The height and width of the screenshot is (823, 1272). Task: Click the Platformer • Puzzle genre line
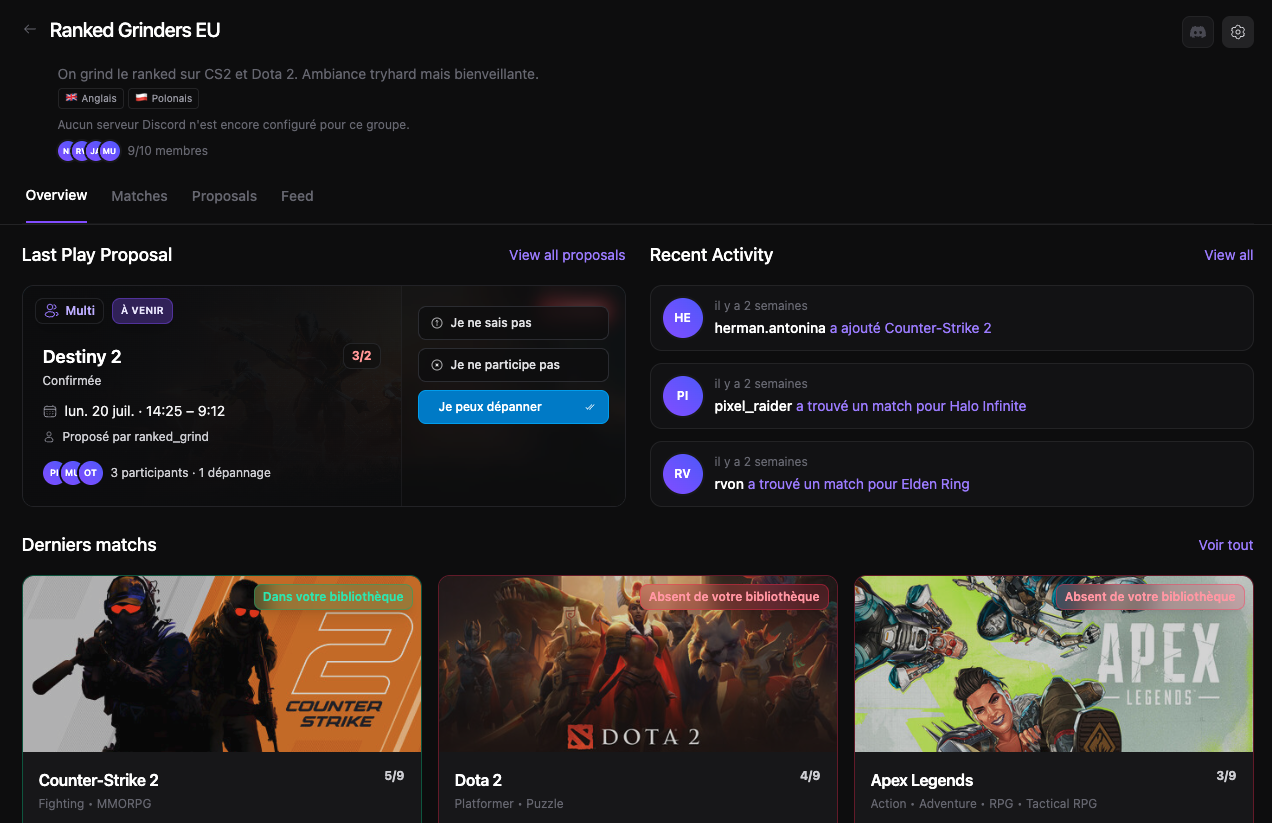[x=509, y=804]
